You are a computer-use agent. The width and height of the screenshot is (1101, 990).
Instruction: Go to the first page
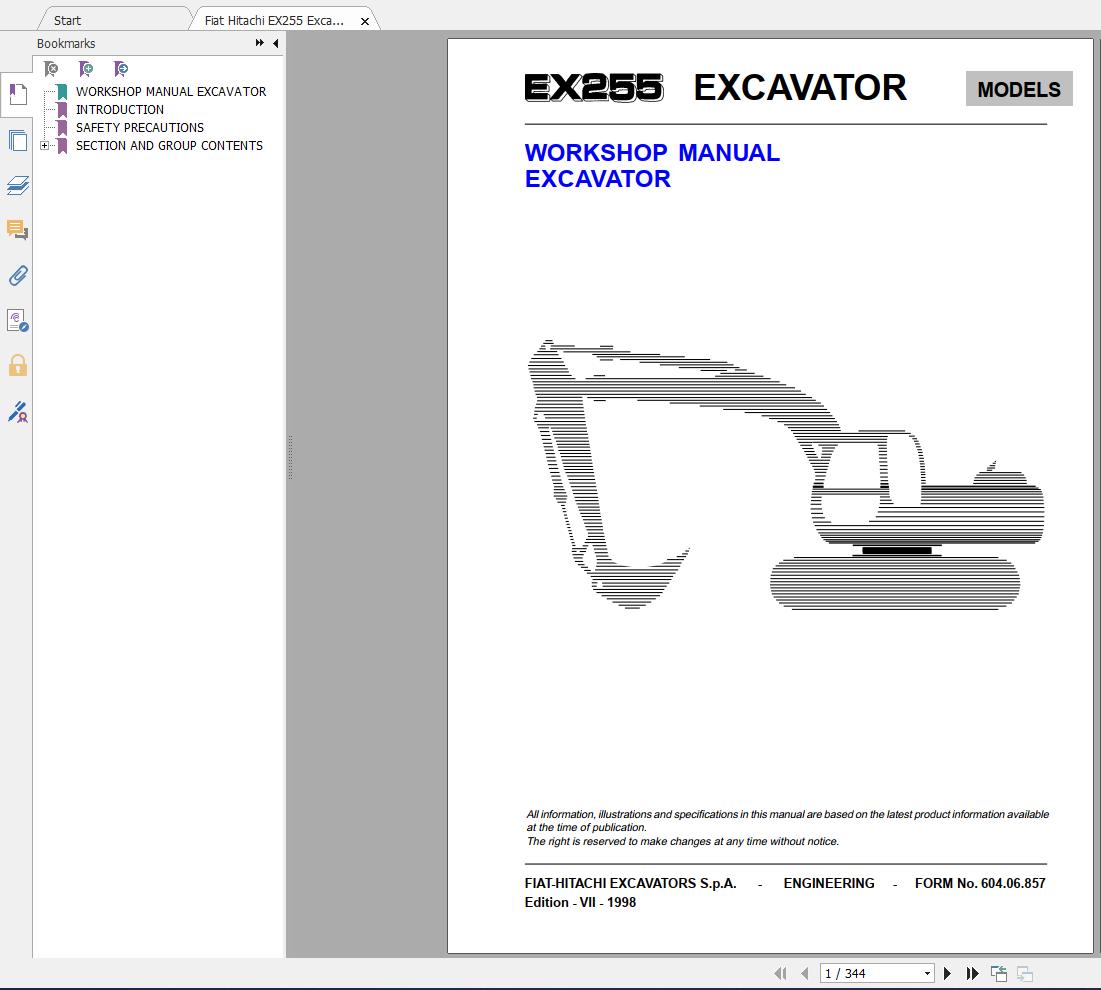780,973
